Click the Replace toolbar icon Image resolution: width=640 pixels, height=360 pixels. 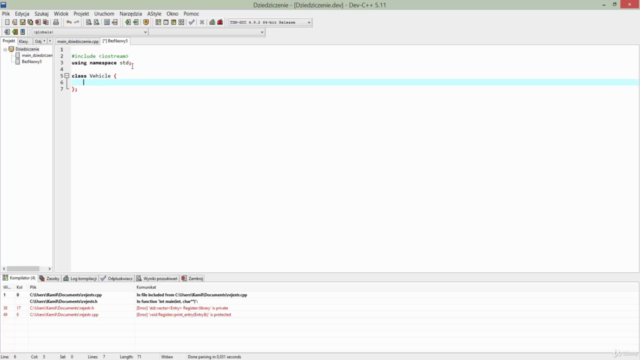point(96,22)
